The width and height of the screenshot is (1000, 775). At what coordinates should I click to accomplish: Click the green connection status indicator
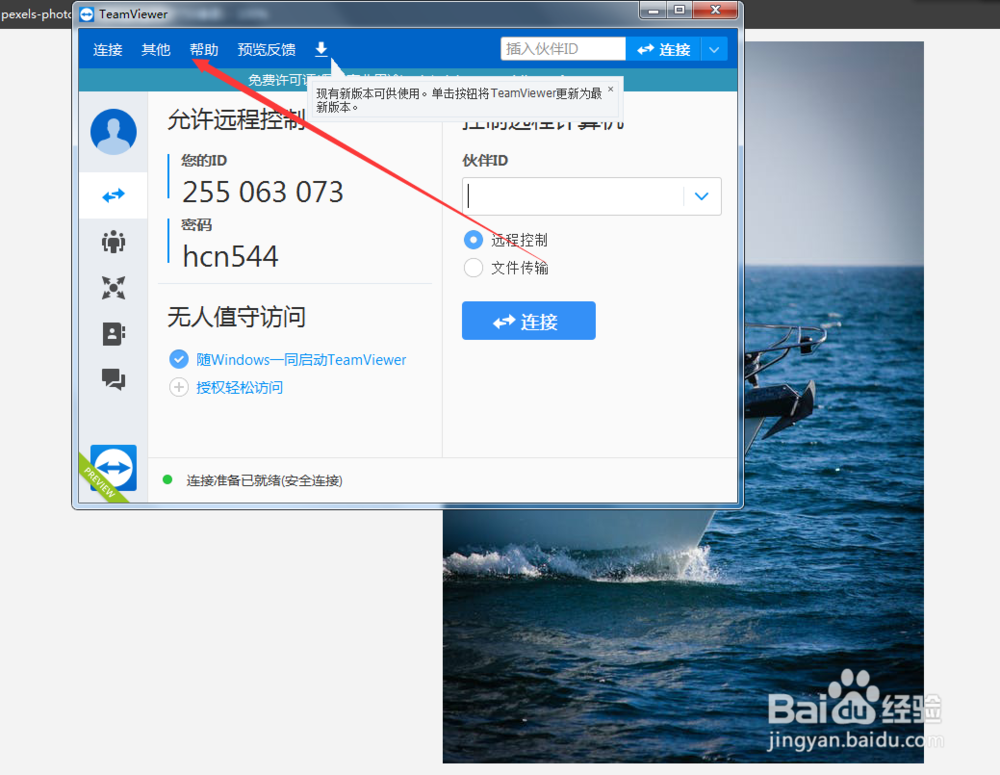168,480
